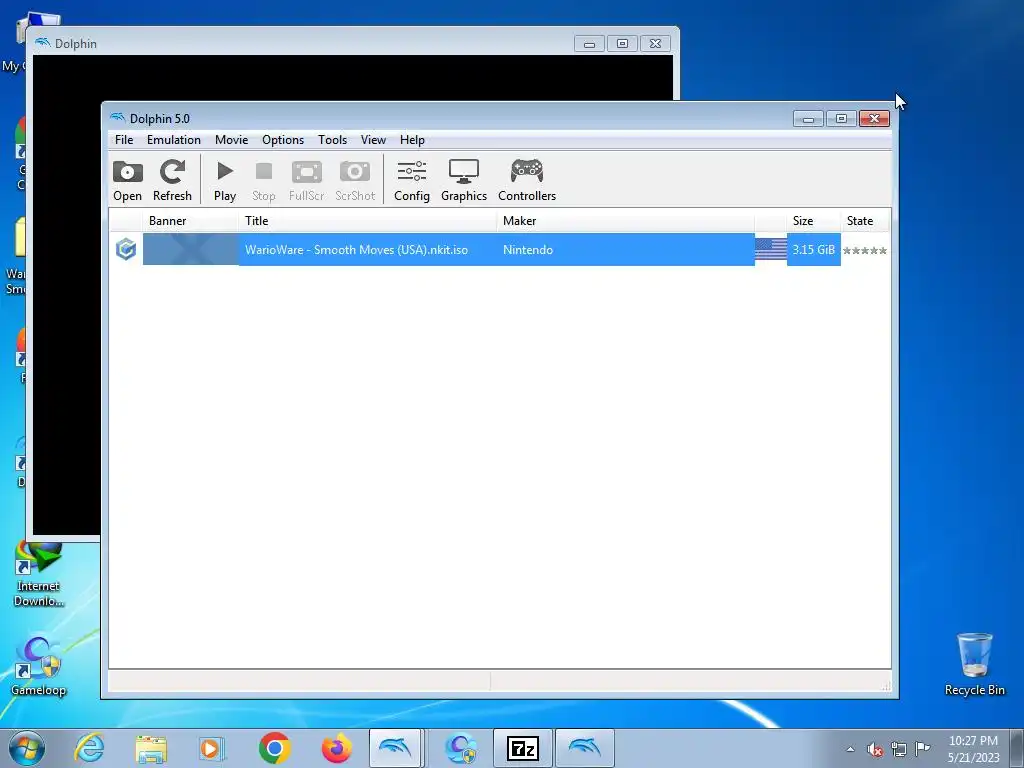This screenshot has height=768, width=1024.
Task: Switch to the first Dolphin taskbar button
Action: pyautogui.click(x=396, y=748)
